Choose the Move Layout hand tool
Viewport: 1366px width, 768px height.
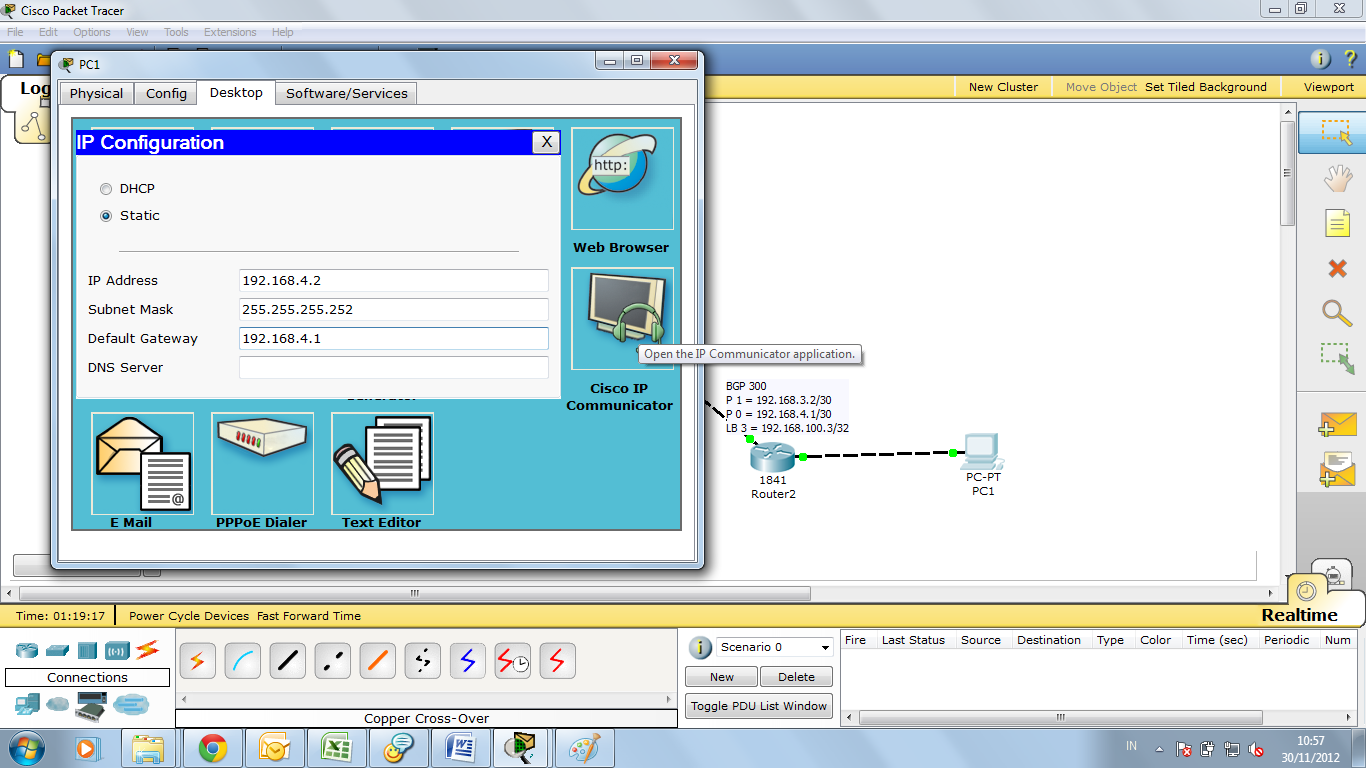1337,178
